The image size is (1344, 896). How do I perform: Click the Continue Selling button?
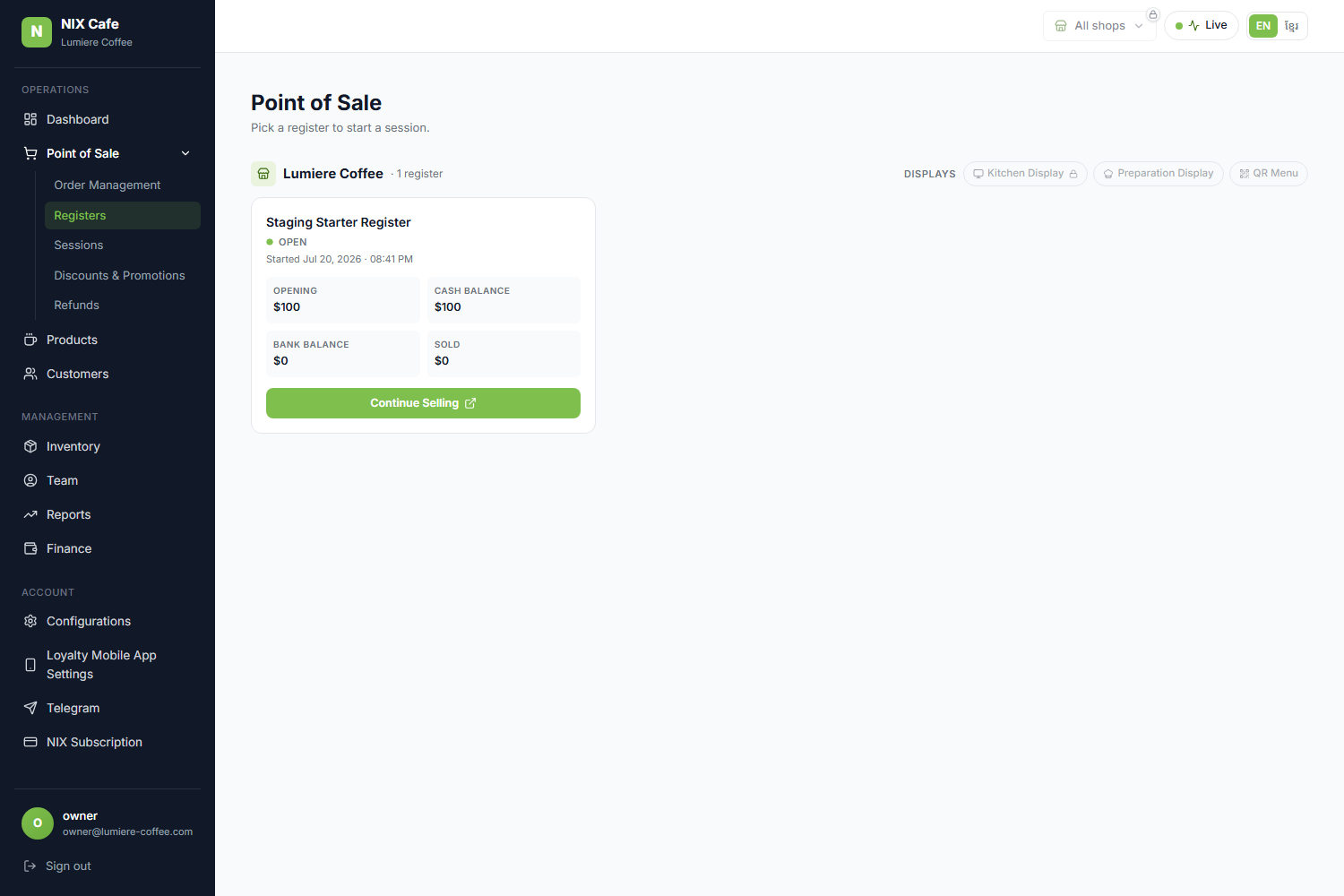[x=423, y=403]
